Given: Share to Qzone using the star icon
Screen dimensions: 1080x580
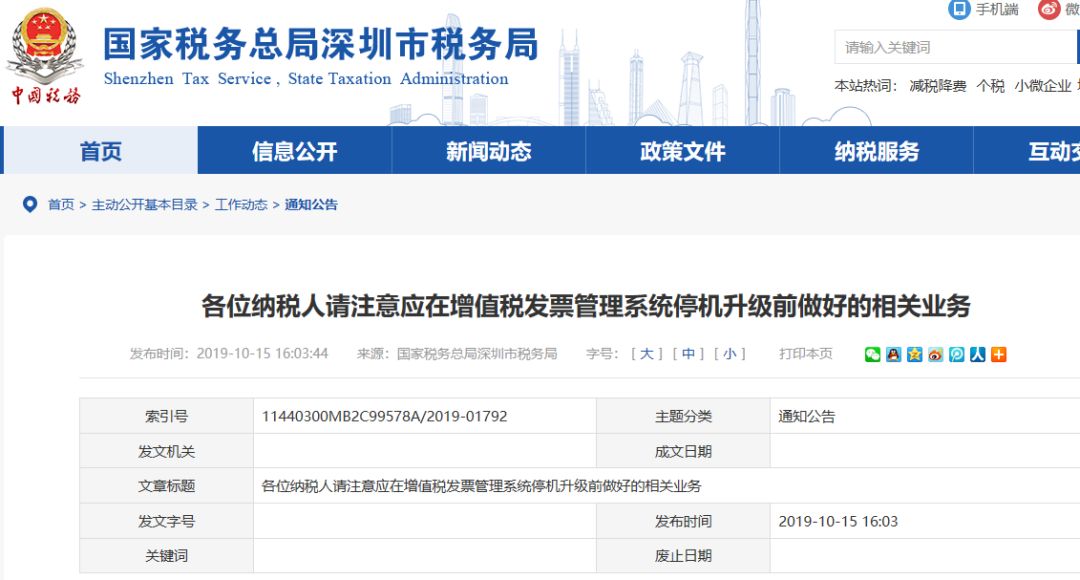Looking at the screenshot, I should (914, 354).
